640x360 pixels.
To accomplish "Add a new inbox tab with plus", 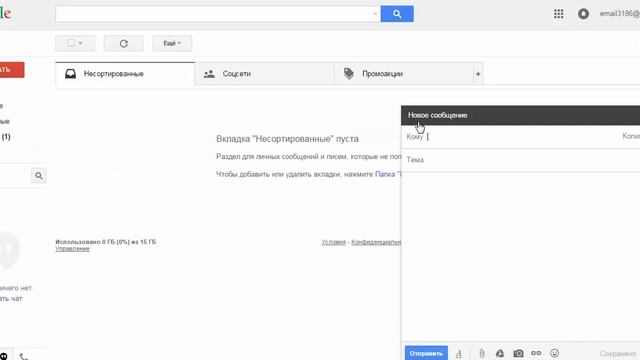I will (478, 74).
